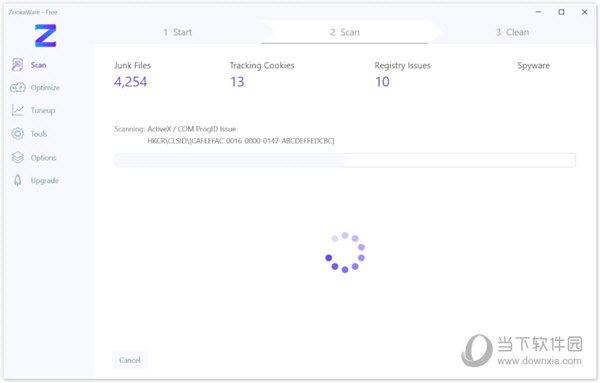Click the ZookaWare - Free window title
Viewport: 600px width, 383px height.
pyautogui.click(x=33, y=12)
